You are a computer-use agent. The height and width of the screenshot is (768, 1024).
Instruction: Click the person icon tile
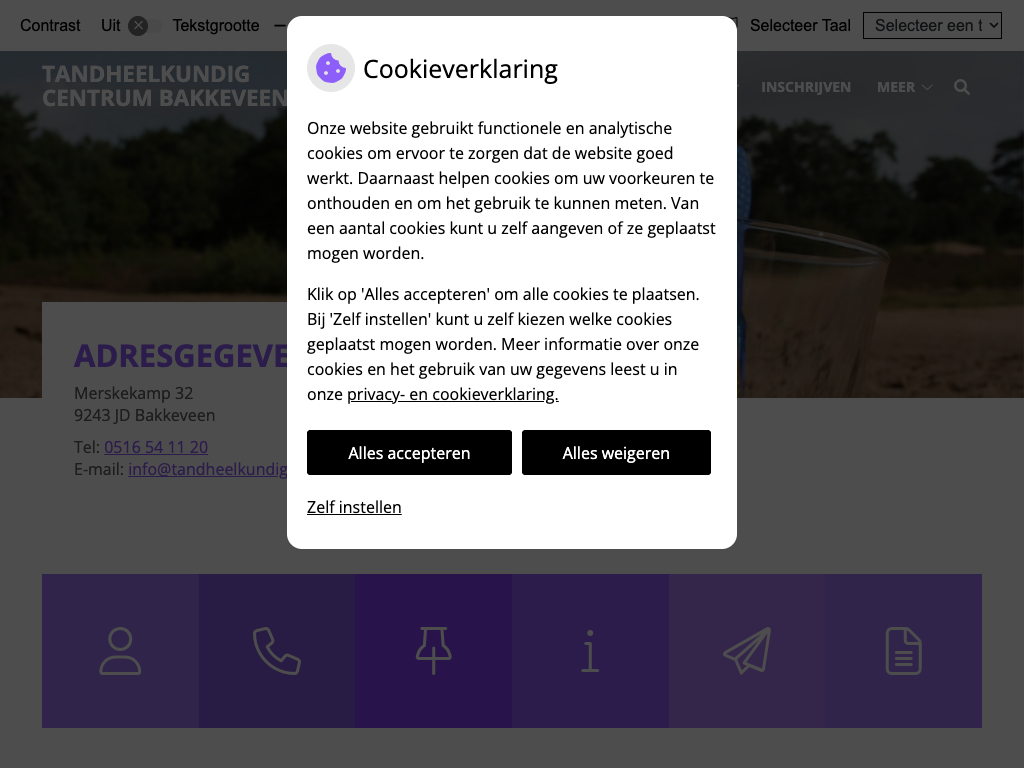[x=120, y=650]
